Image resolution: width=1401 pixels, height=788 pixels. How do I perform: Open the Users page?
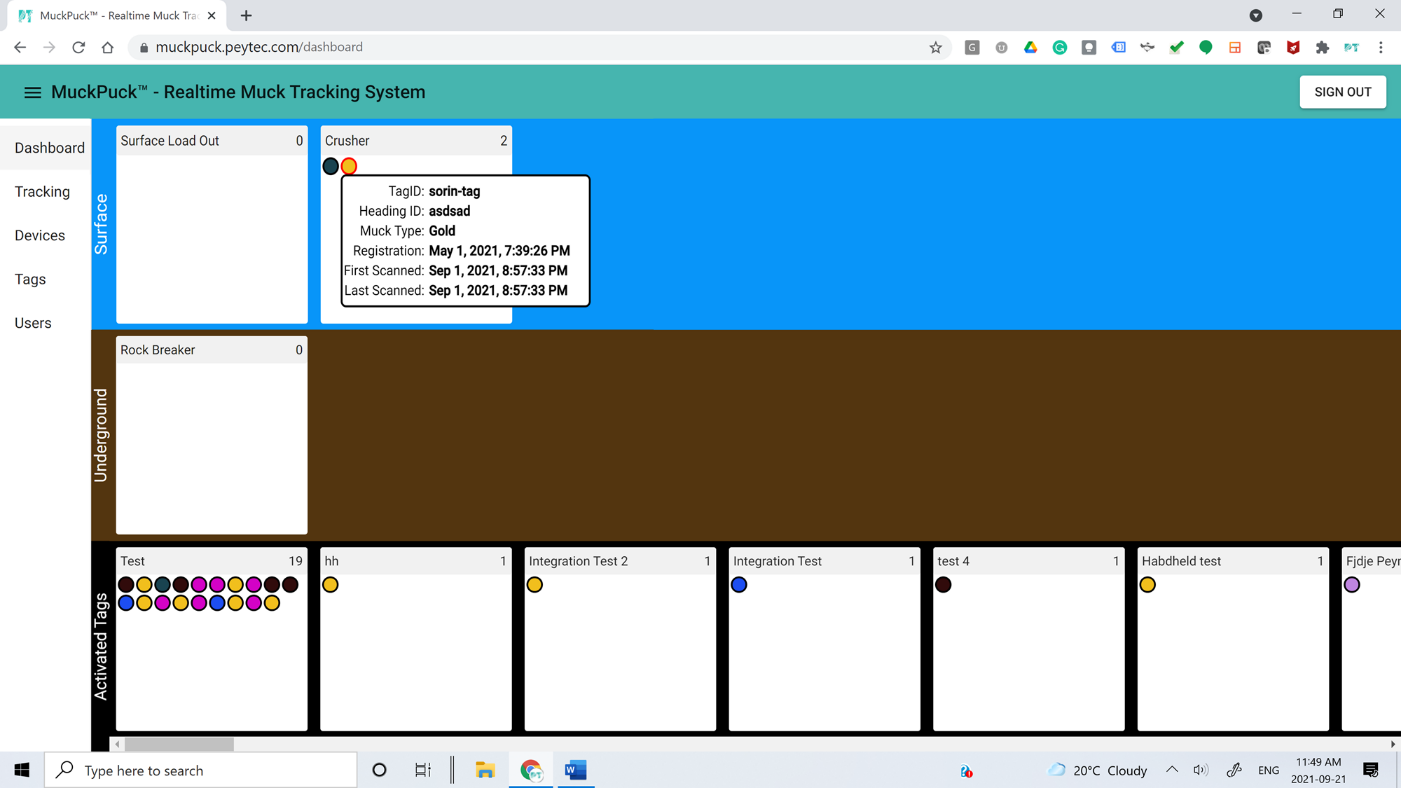(x=33, y=323)
